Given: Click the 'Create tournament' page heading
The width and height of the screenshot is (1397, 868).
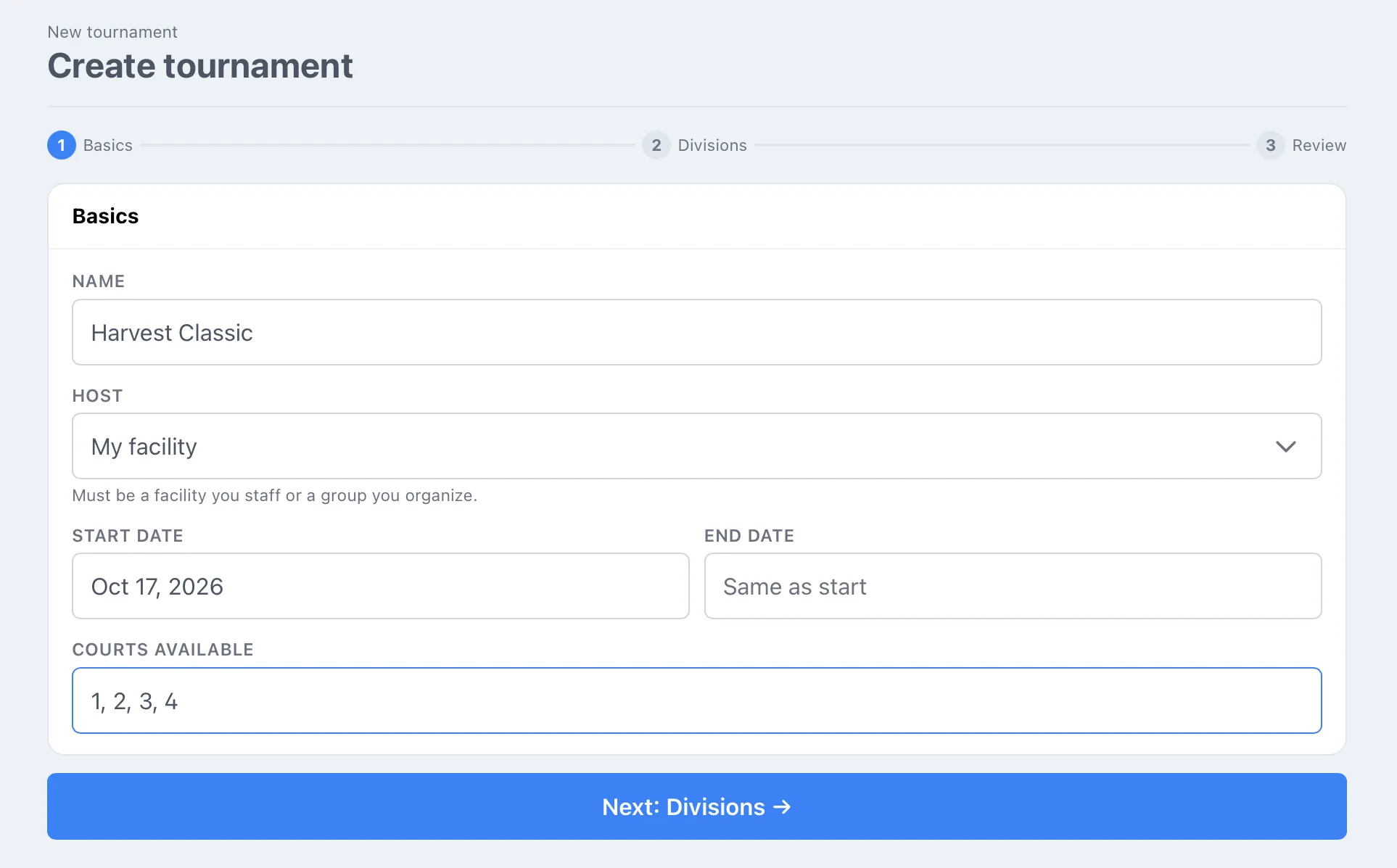Looking at the screenshot, I should click(200, 66).
